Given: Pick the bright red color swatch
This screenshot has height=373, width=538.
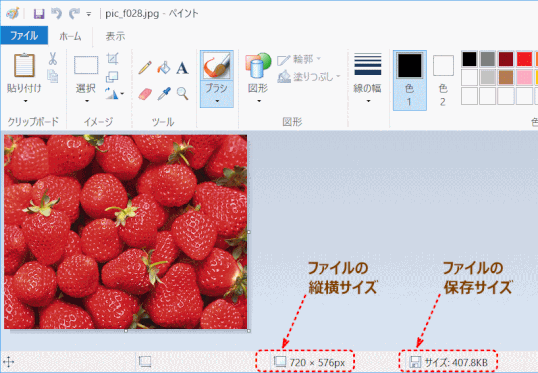Looking at the screenshot, I should coord(524,59).
